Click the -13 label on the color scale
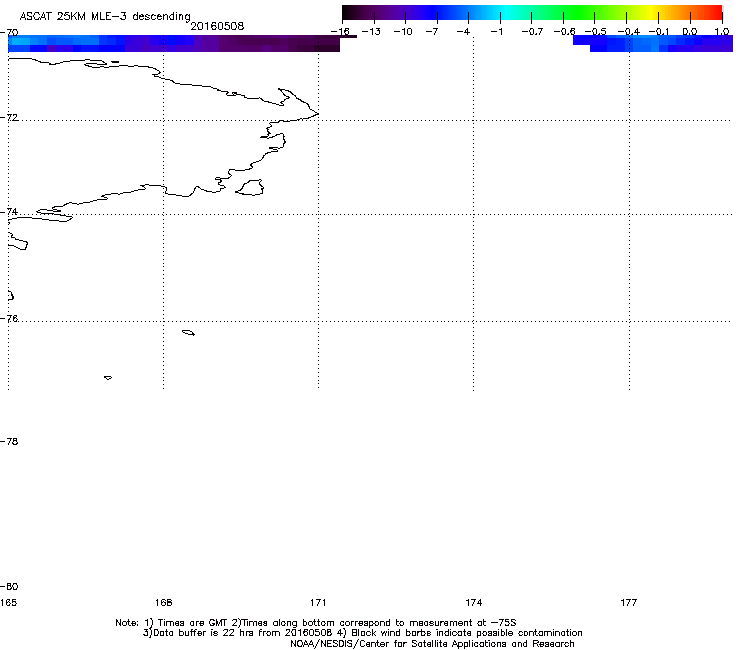The width and height of the screenshot is (740, 650). pos(371,32)
